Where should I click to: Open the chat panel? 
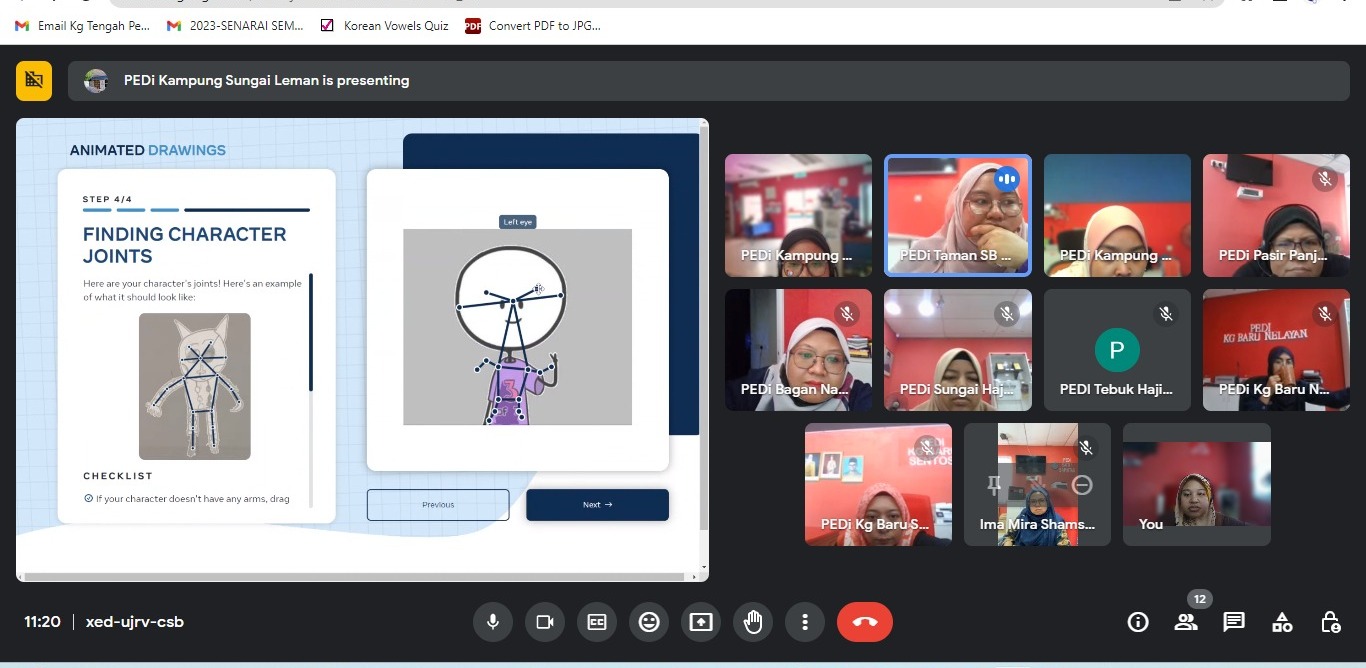coord(1234,622)
